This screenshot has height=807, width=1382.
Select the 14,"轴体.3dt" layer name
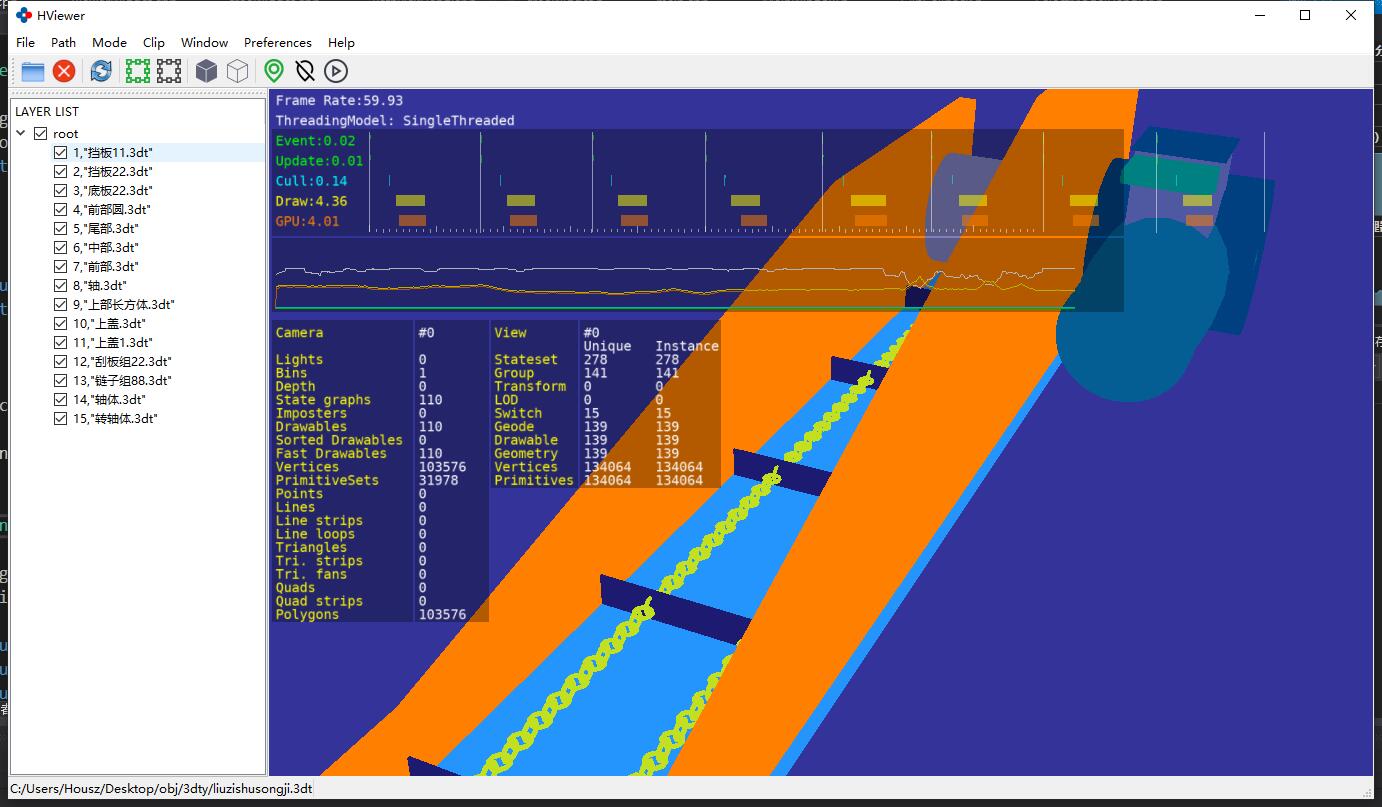(x=109, y=399)
